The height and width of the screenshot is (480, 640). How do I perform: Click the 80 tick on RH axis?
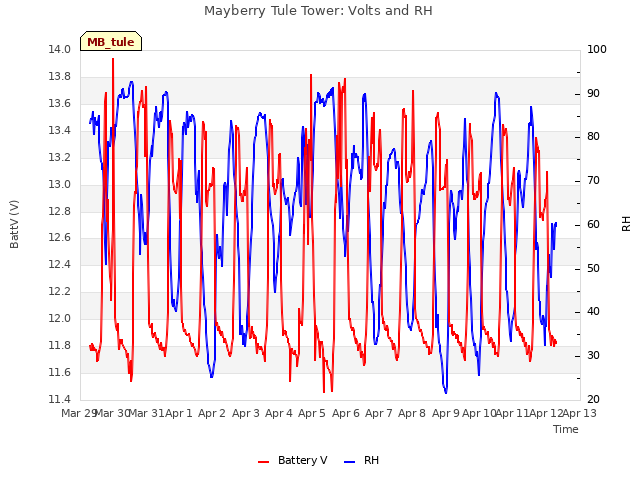[593, 136]
